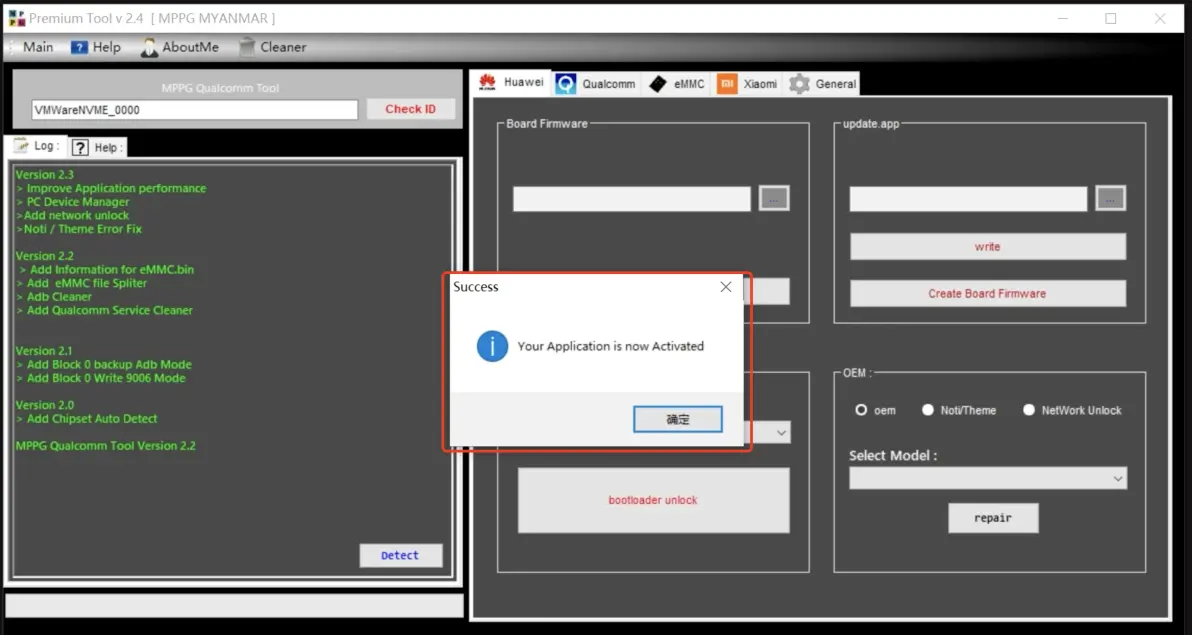Screen dimensions: 1192x635
Task: Select the oem radio button
Action: pyautogui.click(x=861, y=410)
